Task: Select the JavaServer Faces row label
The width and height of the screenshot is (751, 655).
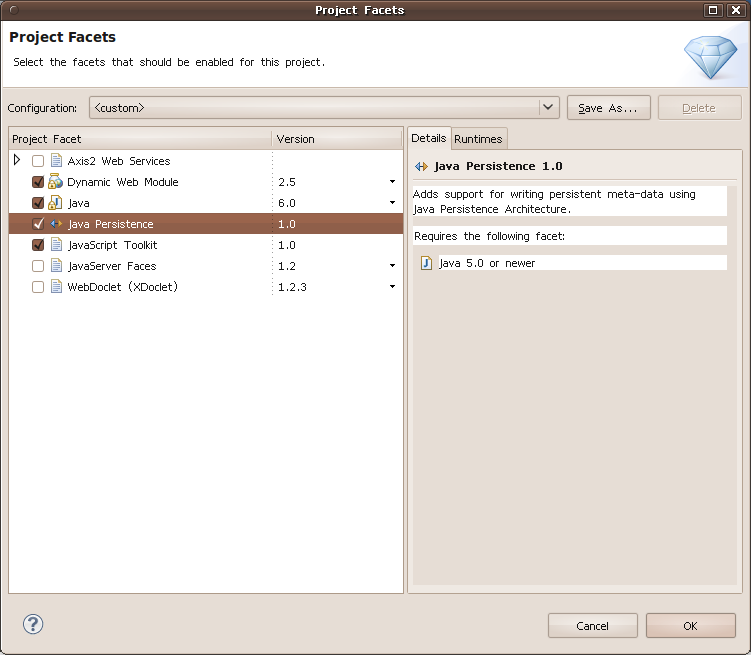Action: 112,266
